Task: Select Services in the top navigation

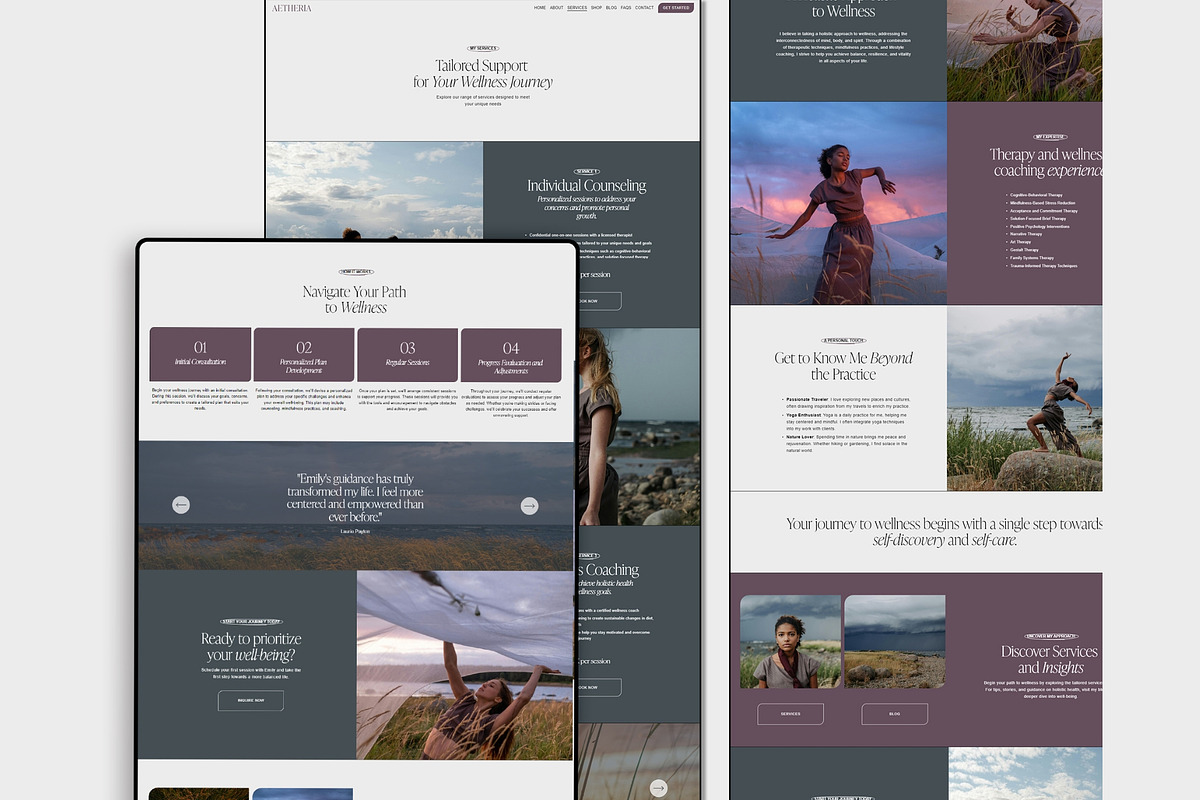Action: [577, 8]
